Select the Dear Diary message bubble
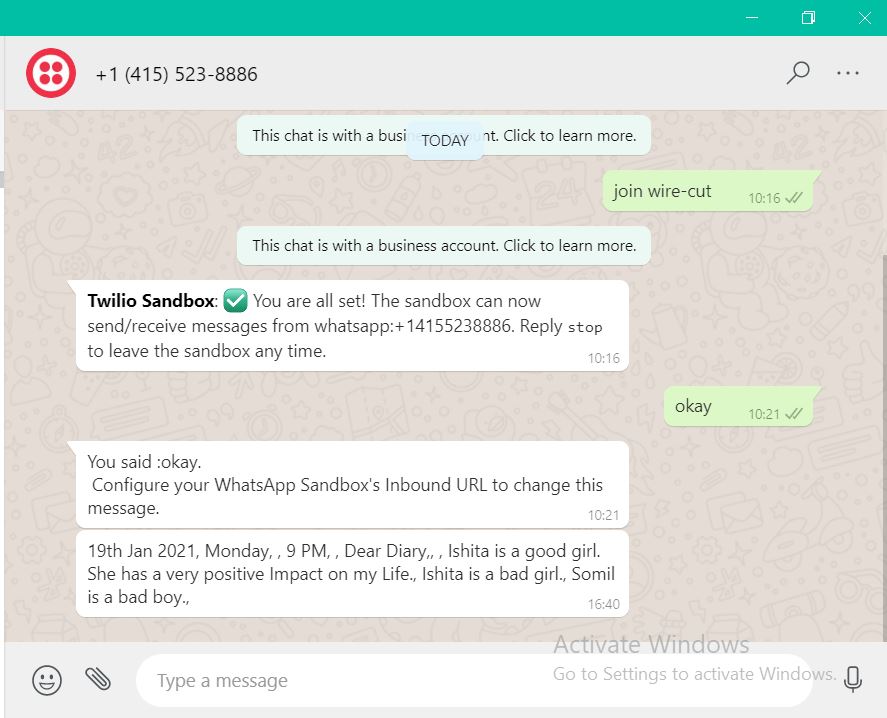Viewport: 887px width, 718px height. click(x=352, y=574)
